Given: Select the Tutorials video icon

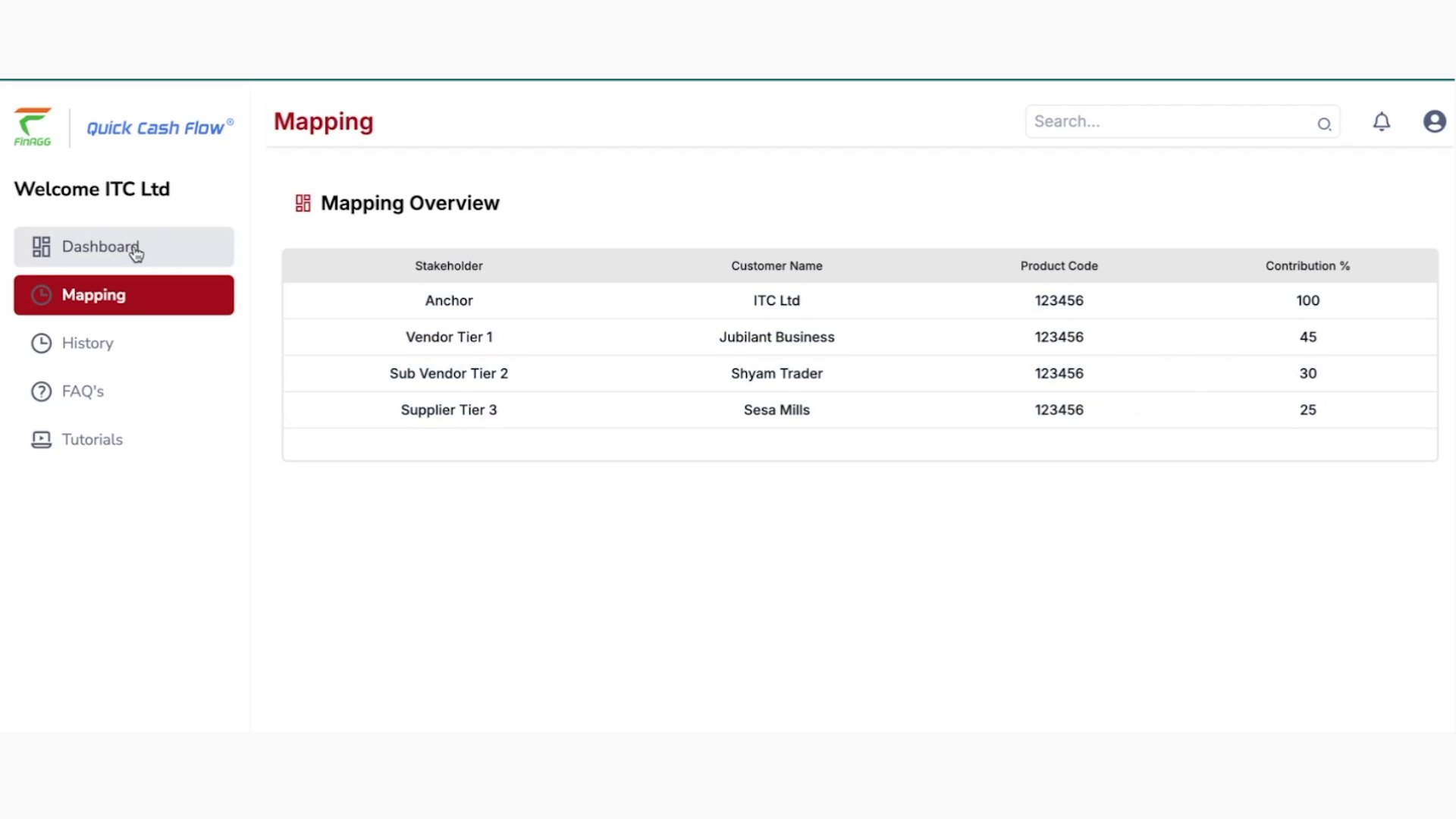Looking at the screenshot, I should 41,439.
